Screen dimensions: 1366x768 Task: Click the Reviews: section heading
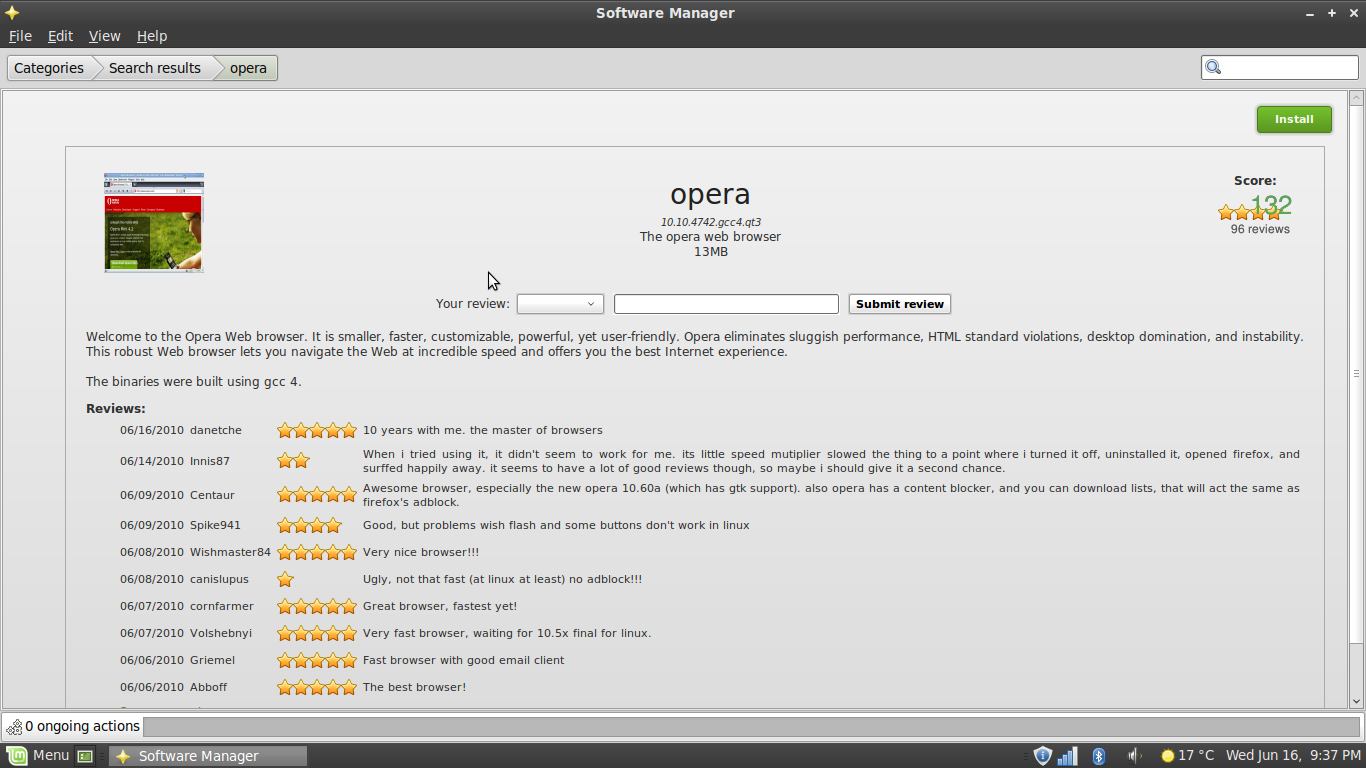point(116,409)
